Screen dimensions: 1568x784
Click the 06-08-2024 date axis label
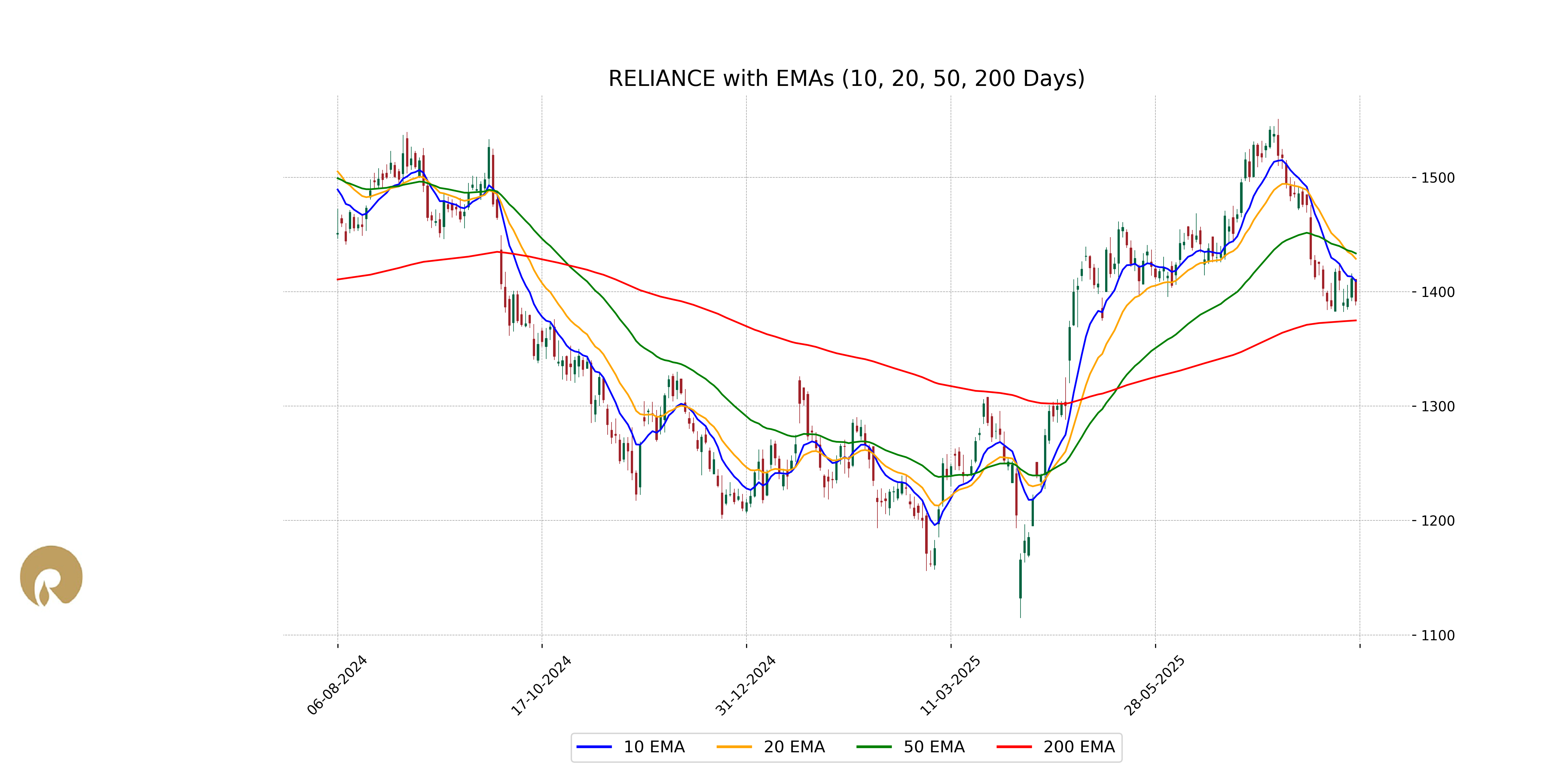pyautogui.click(x=337, y=685)
